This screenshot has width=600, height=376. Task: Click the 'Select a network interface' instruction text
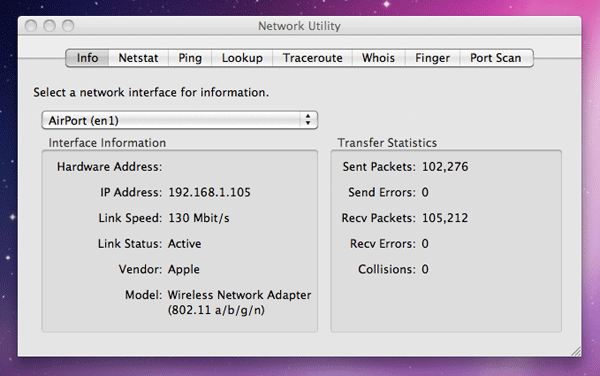(x=151, y=93)
